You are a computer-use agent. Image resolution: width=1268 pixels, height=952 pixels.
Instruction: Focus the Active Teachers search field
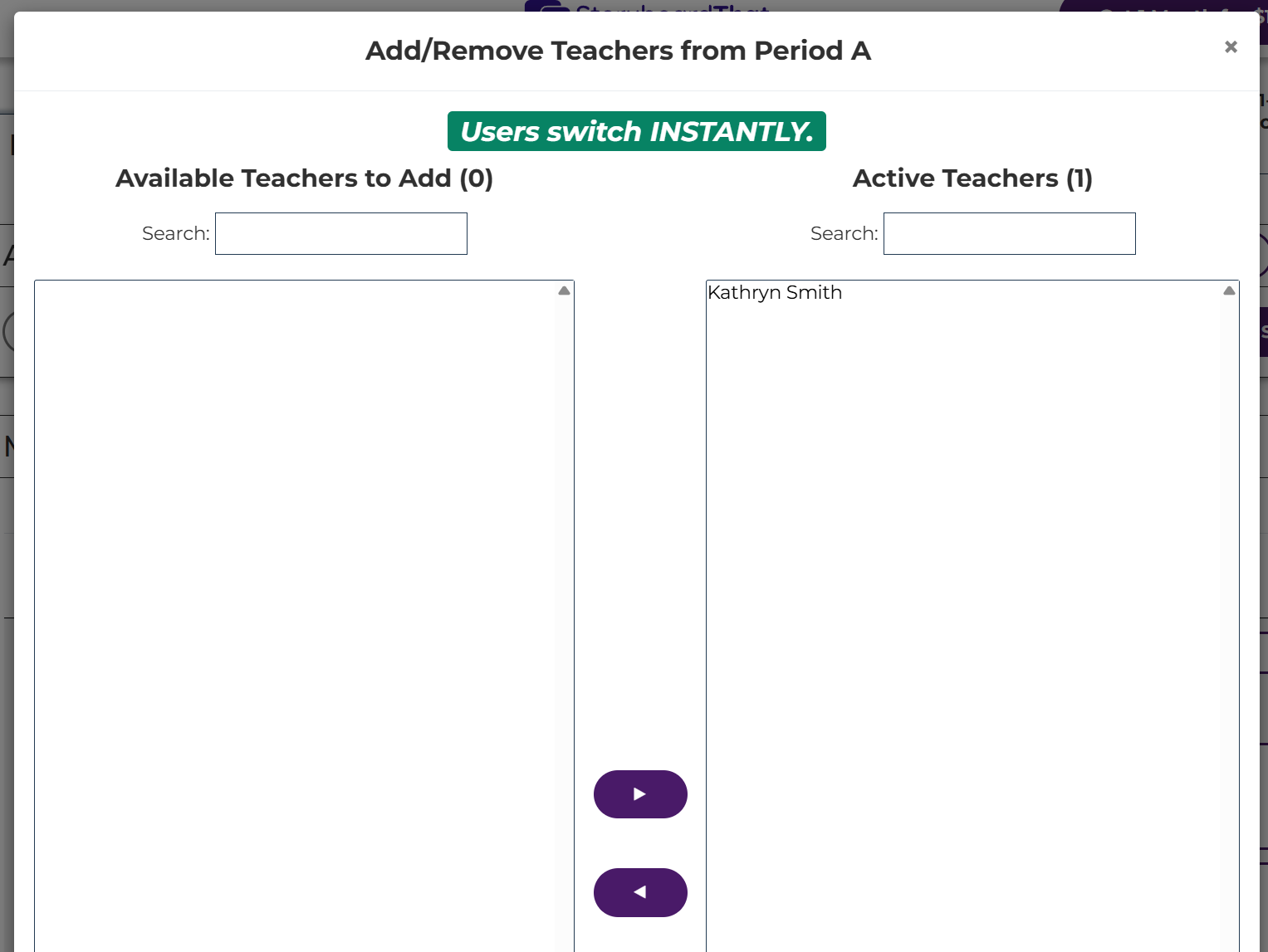[1009, 234]
